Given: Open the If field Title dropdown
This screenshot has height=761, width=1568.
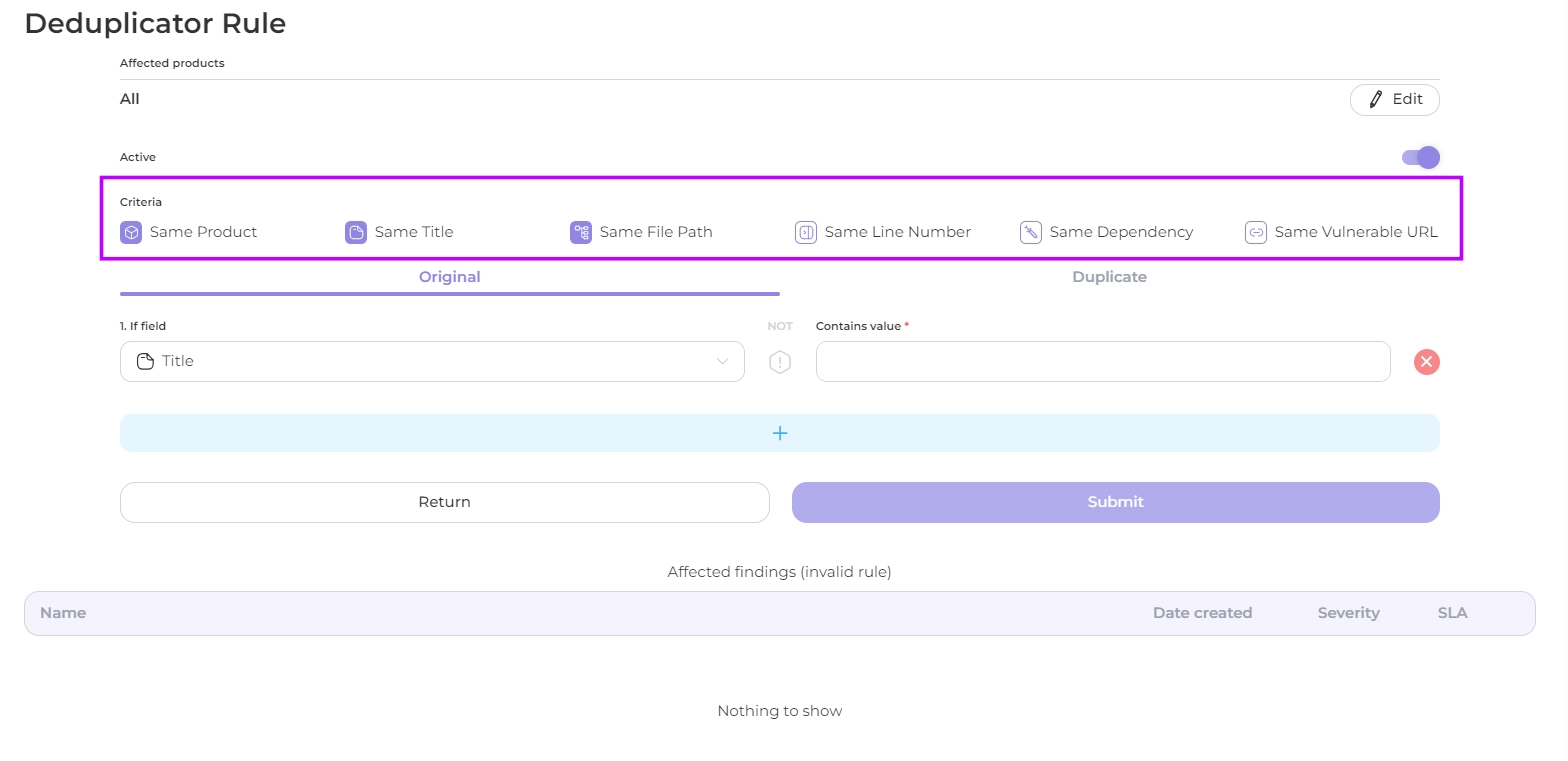Looking at the screenshot, I should click(x=432, y=362).
